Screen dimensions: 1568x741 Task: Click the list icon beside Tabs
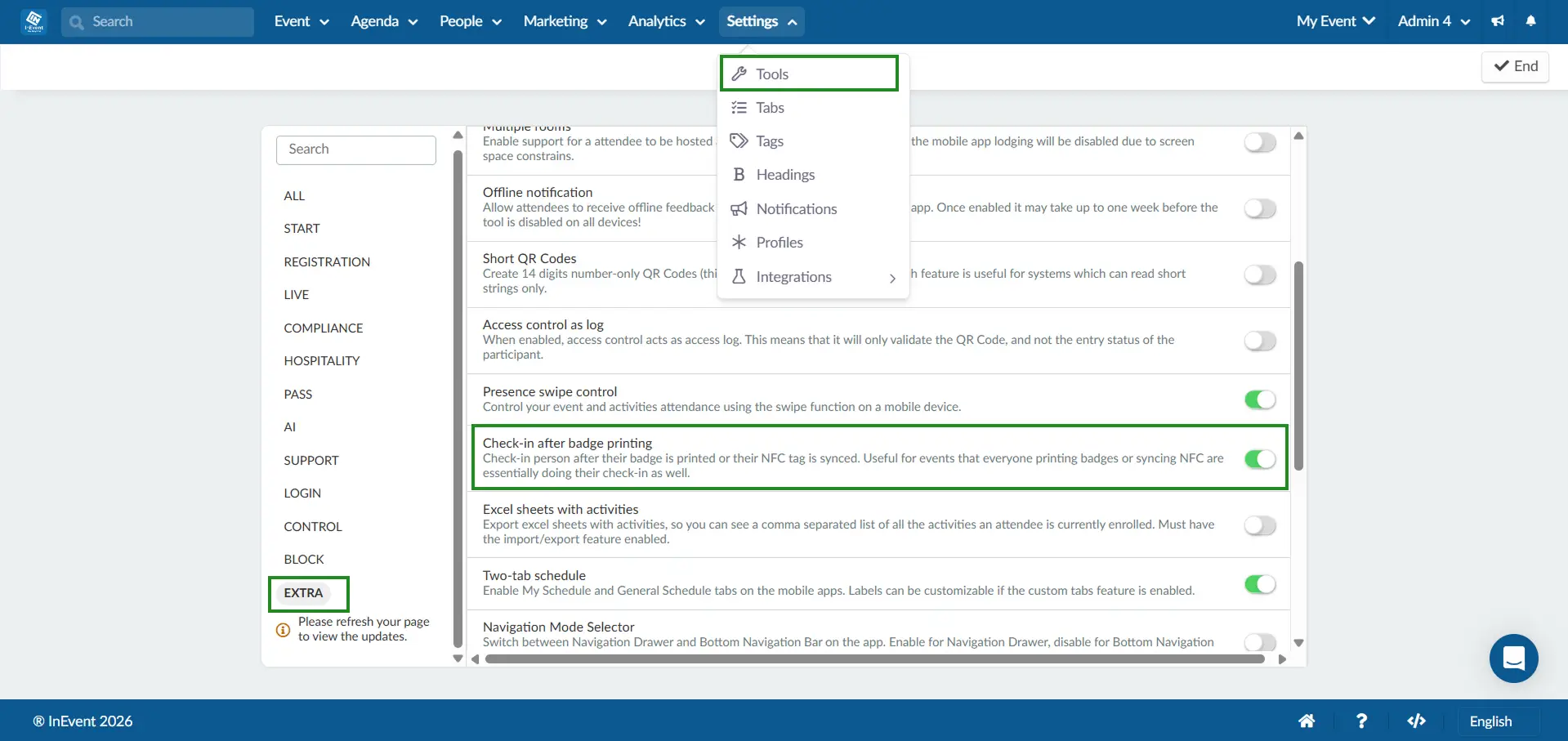point(739,108)
